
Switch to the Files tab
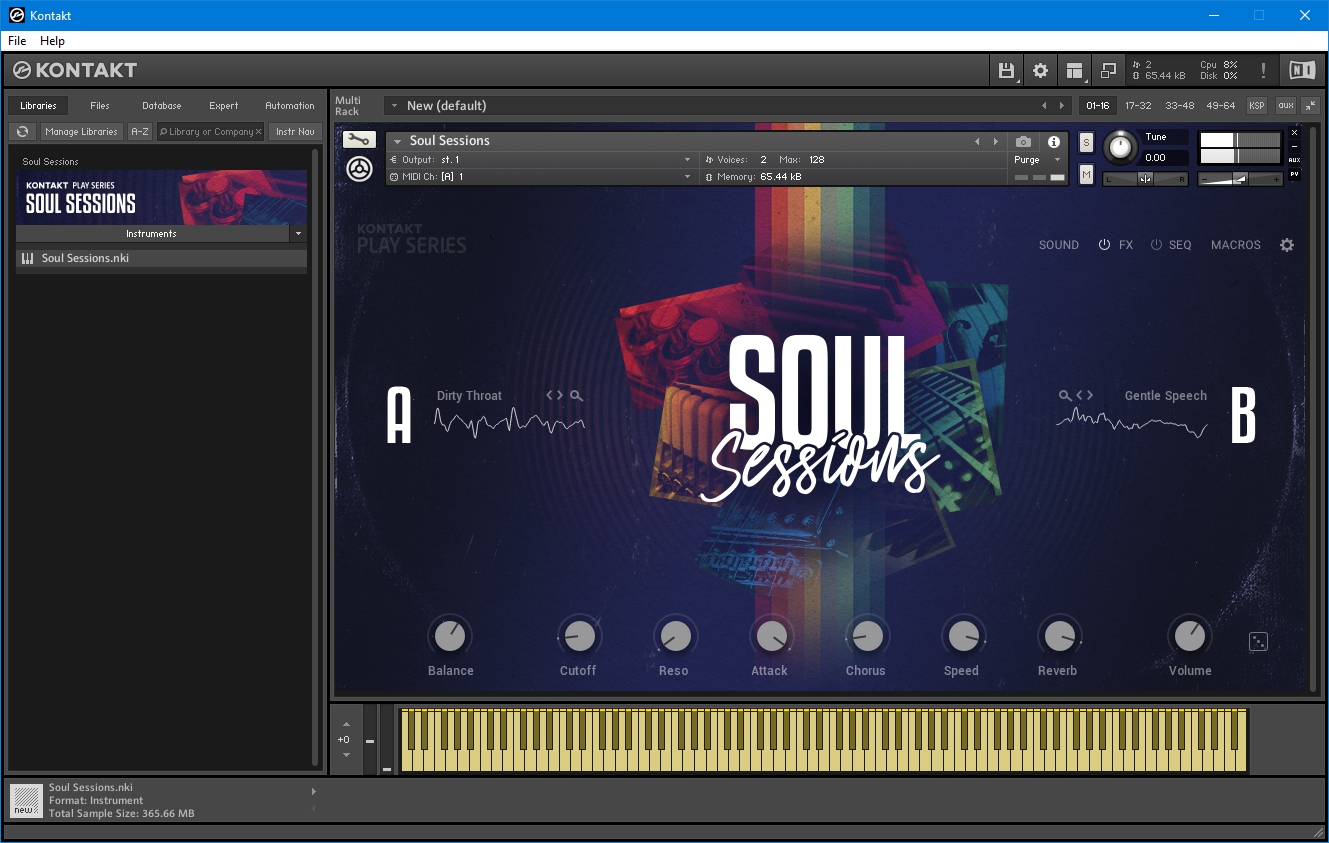[x=100, y=106]
